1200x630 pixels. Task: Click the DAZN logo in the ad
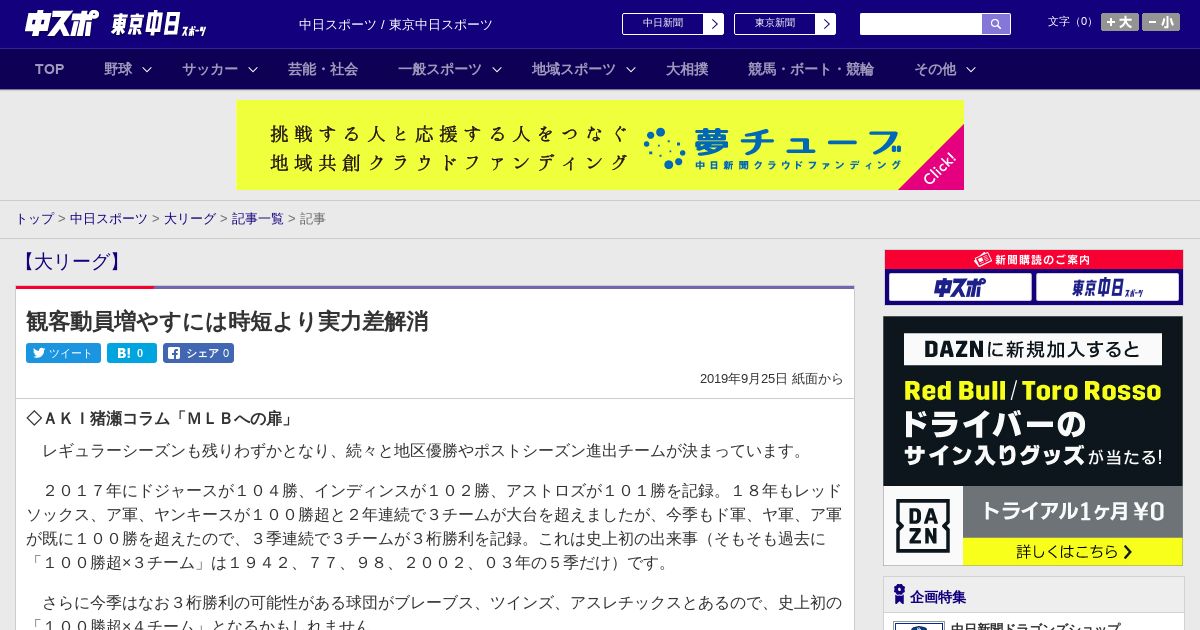tap(923, 526)
